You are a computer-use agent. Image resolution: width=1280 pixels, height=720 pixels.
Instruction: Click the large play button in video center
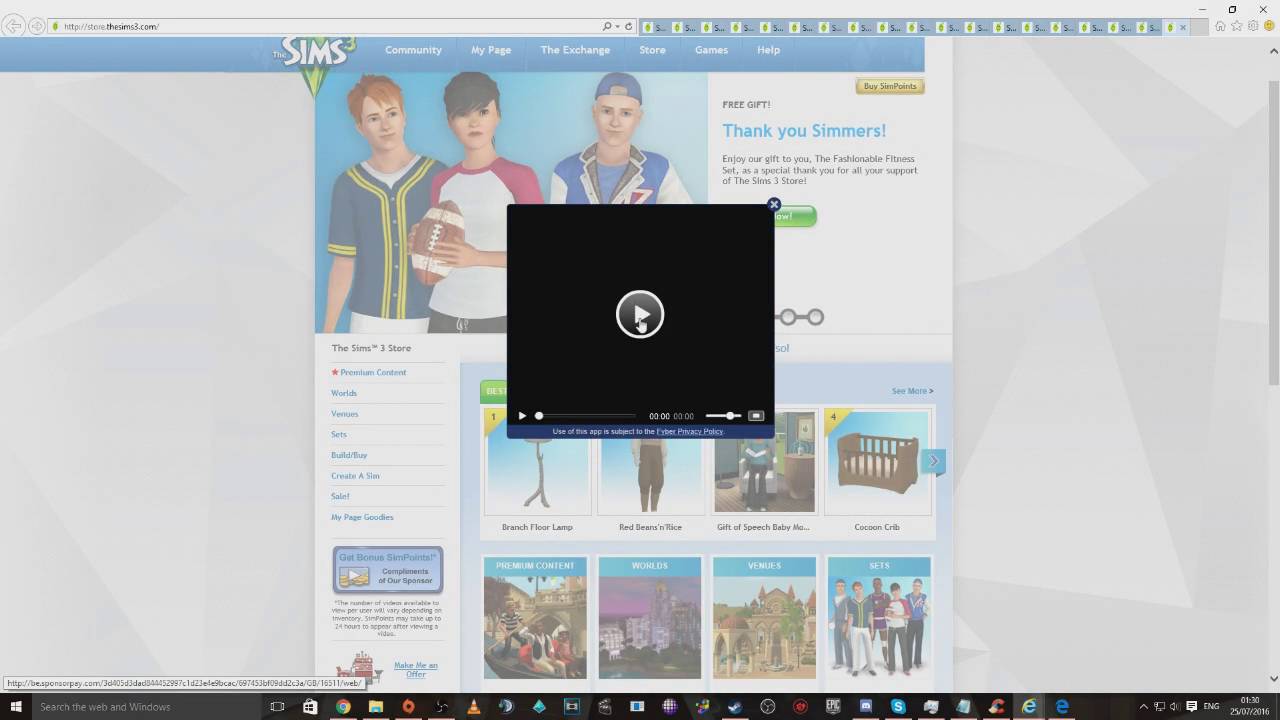tap(640, 314)
